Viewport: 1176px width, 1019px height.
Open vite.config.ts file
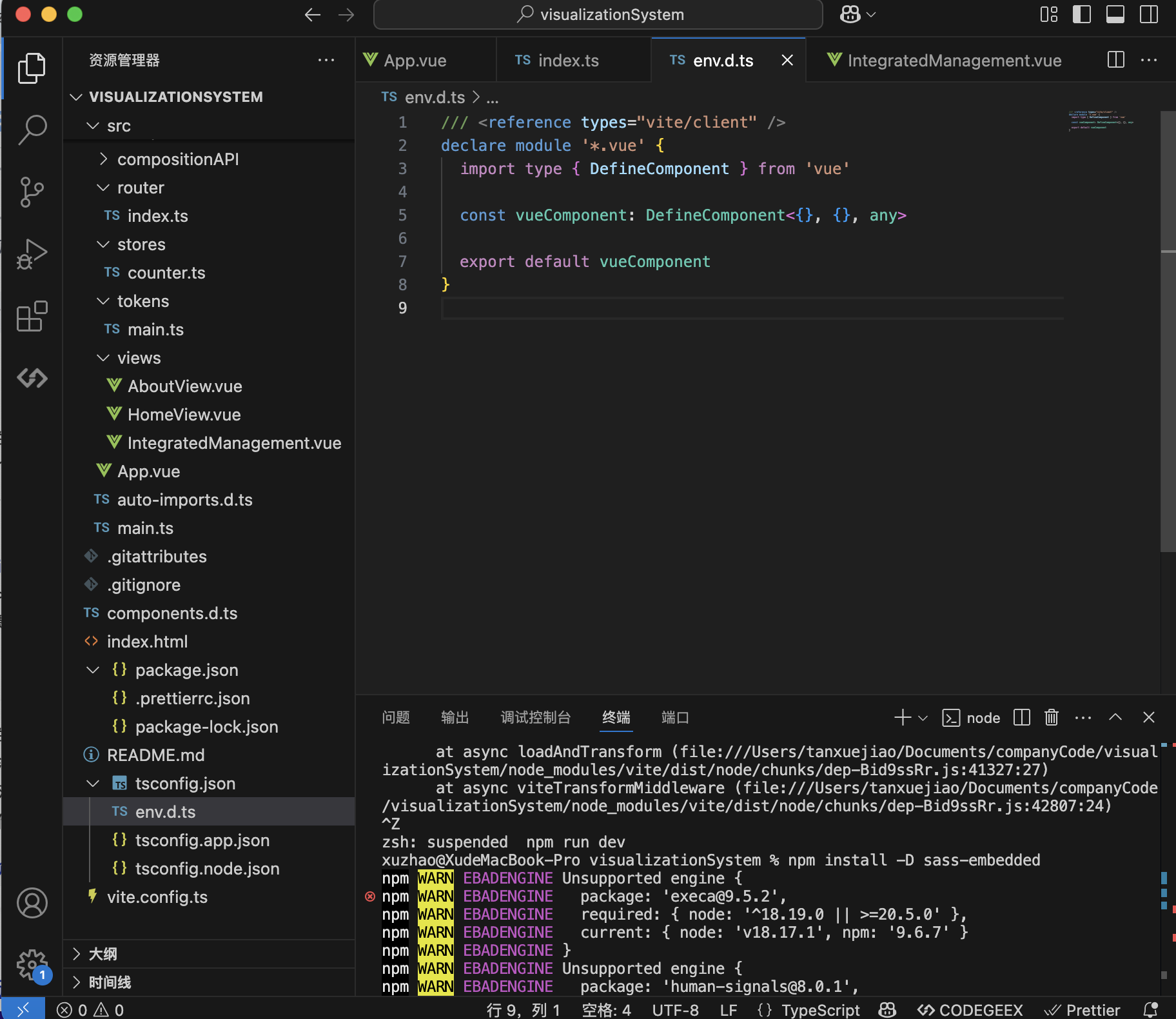click(209, 897)
